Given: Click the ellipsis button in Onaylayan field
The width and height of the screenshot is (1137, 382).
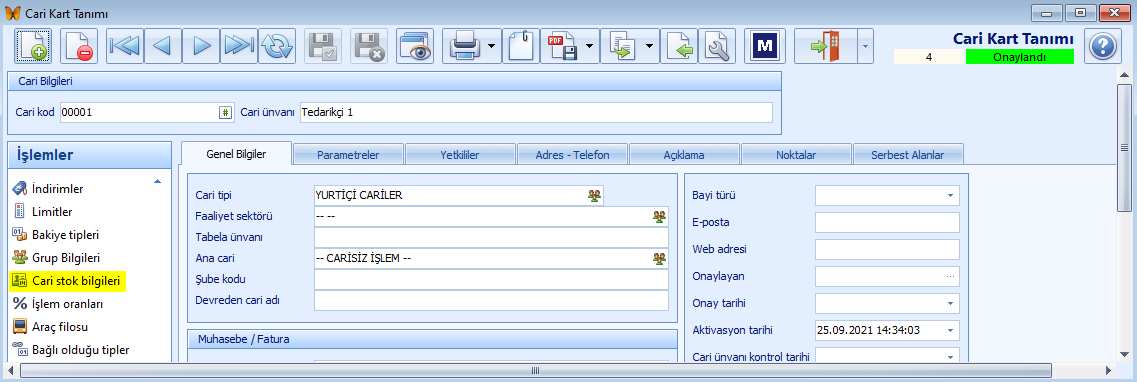Looking at the screenshot, I should tap(950, 276).
